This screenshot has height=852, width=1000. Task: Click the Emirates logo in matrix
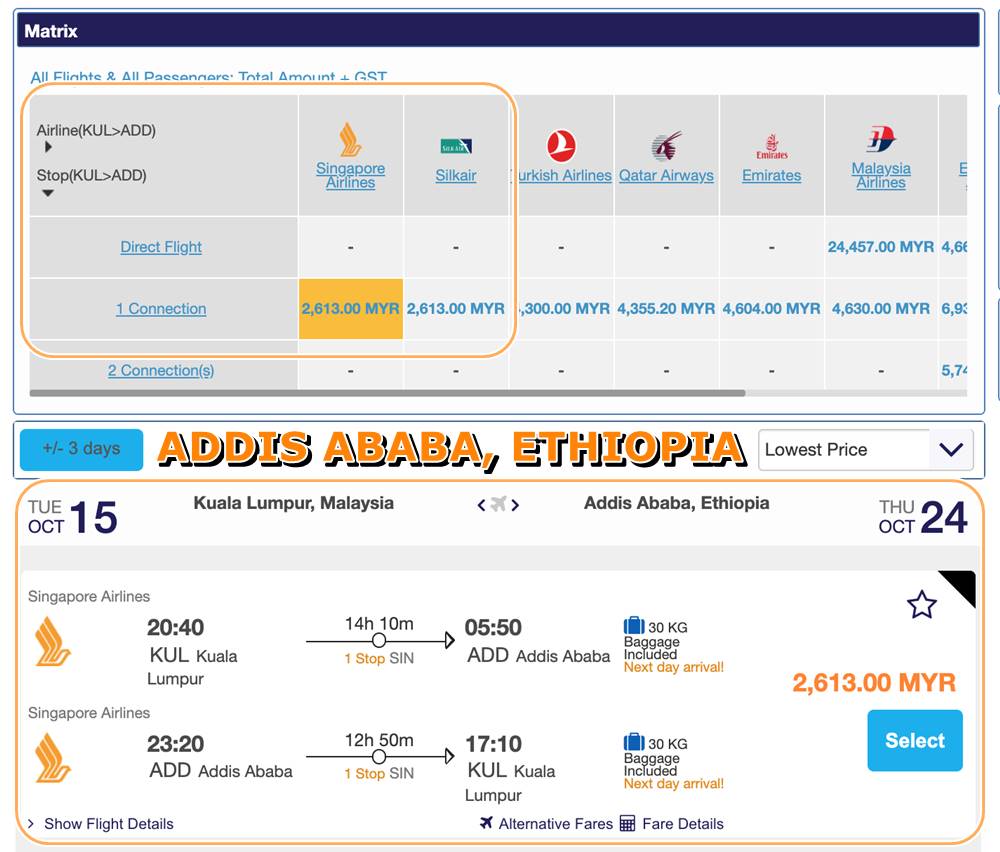[772, 147]
